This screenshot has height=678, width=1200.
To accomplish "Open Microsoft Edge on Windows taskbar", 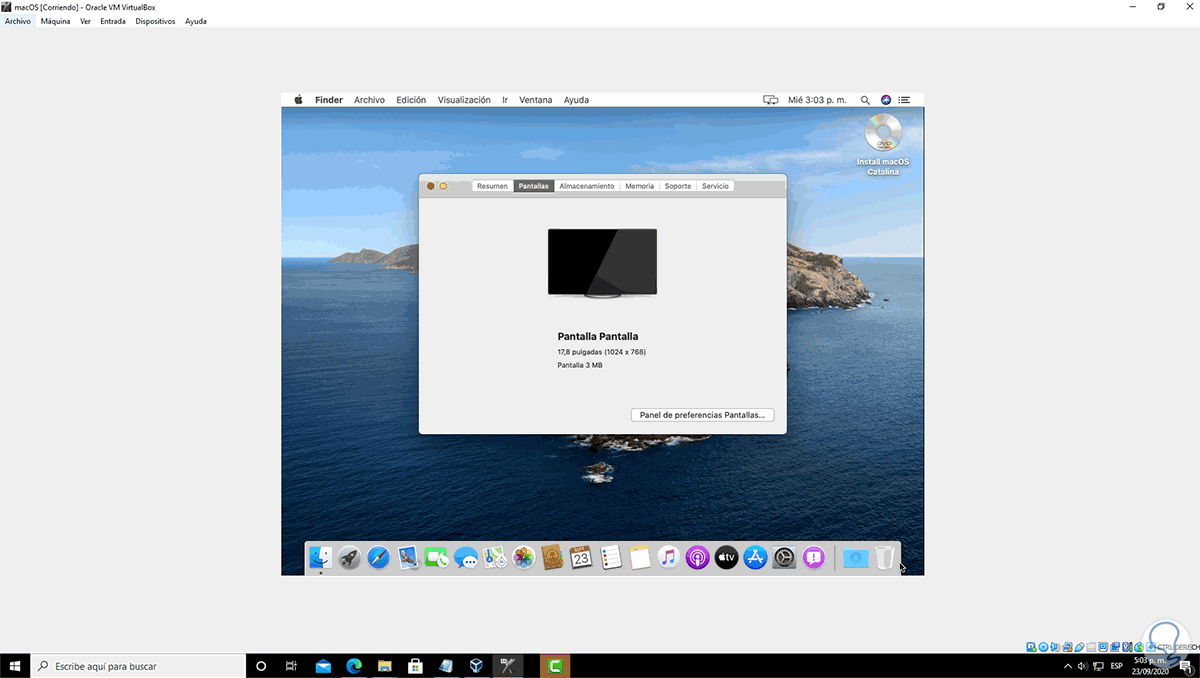I will pos(353,666).
